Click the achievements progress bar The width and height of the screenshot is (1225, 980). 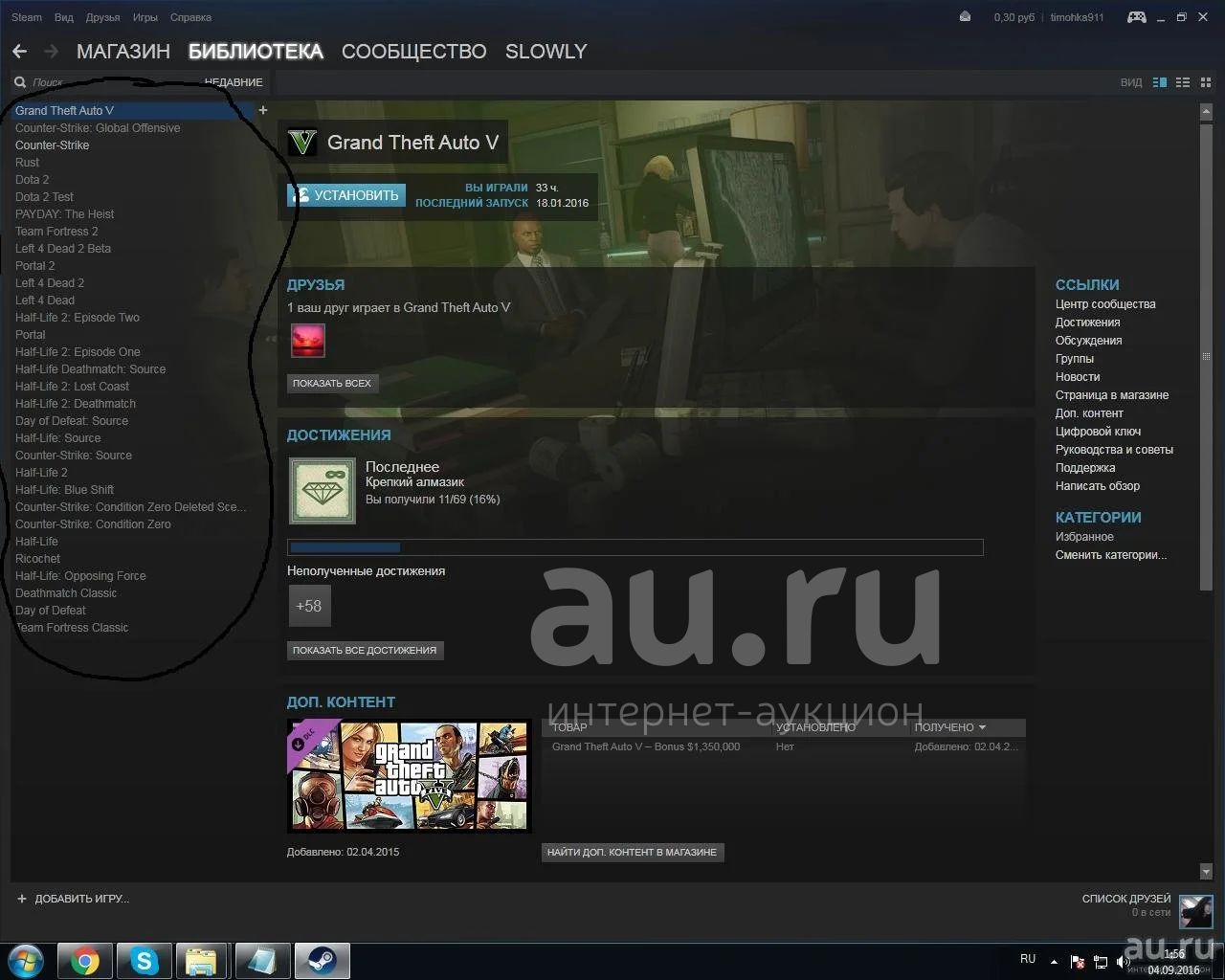click(635, 547)
